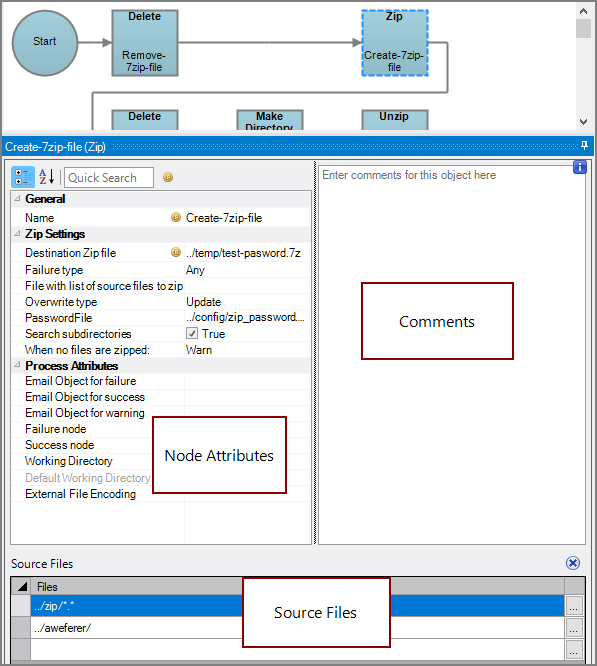
Task: Select the row header of ../zip/*.* row
Action: pyautogui.click(x=20, y=606)
